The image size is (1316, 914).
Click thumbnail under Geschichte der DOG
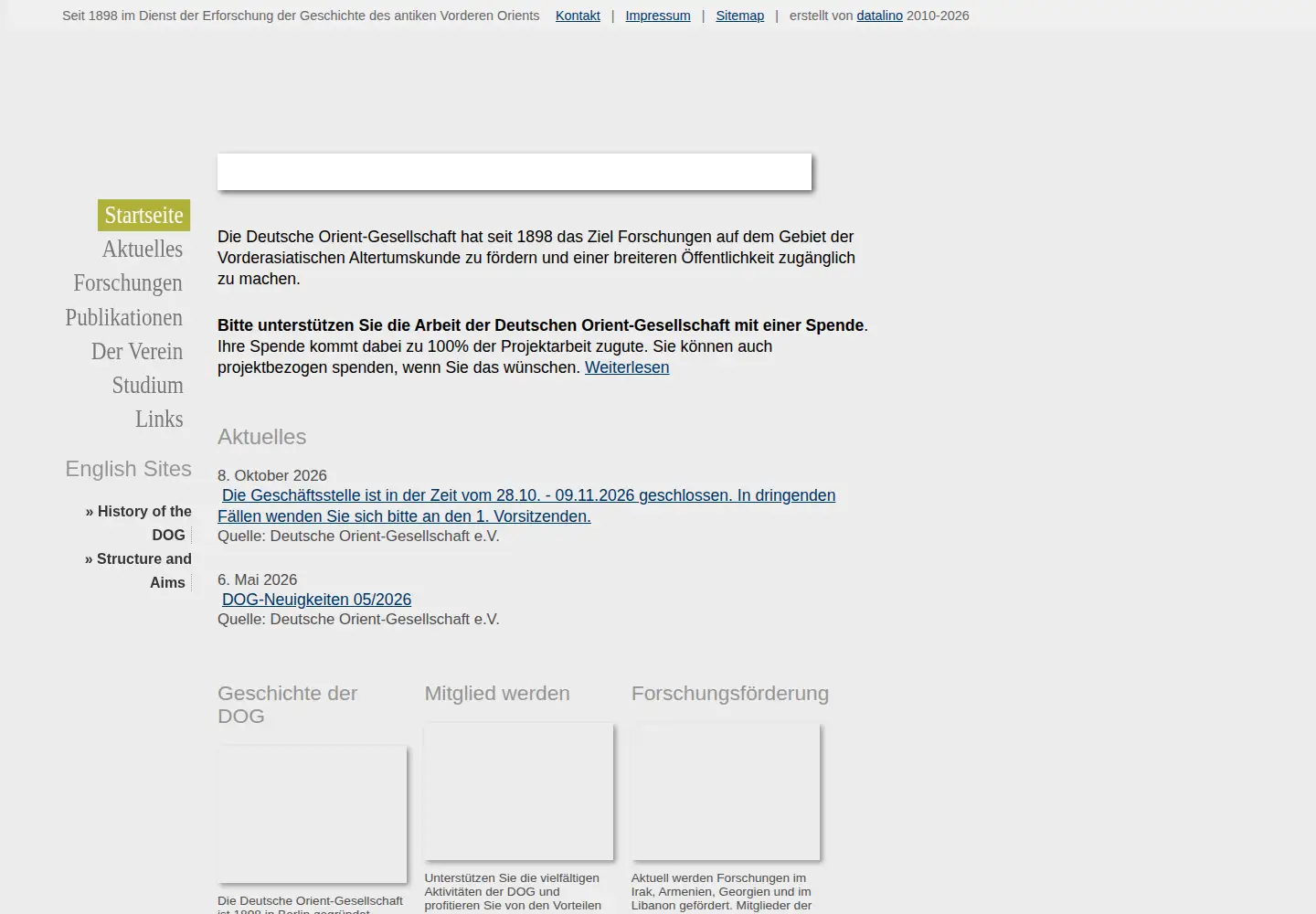tap(312, 814)
